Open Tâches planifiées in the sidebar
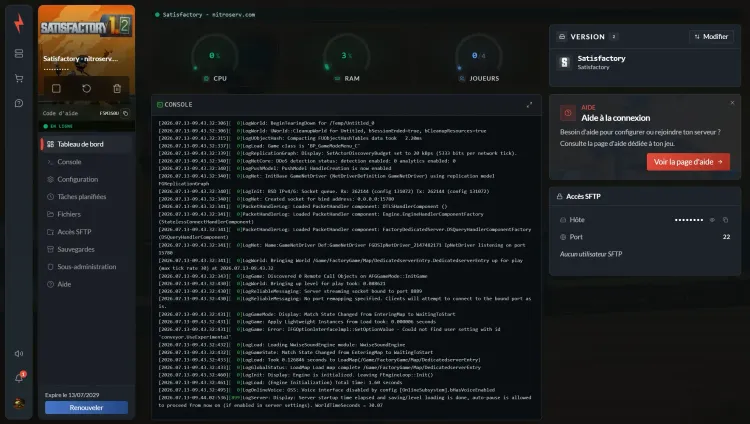This screenshot has width=750, height=424. (x=86, y=197)
